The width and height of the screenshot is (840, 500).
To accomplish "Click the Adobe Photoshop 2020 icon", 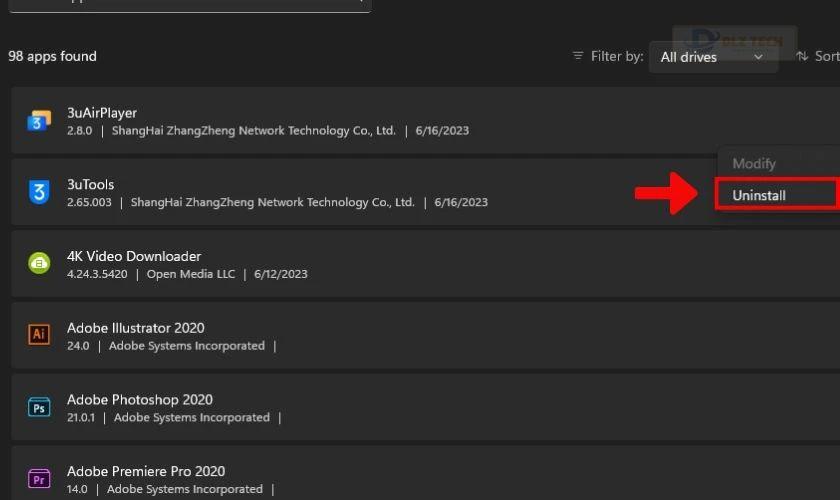I will (x=39, y=407).
